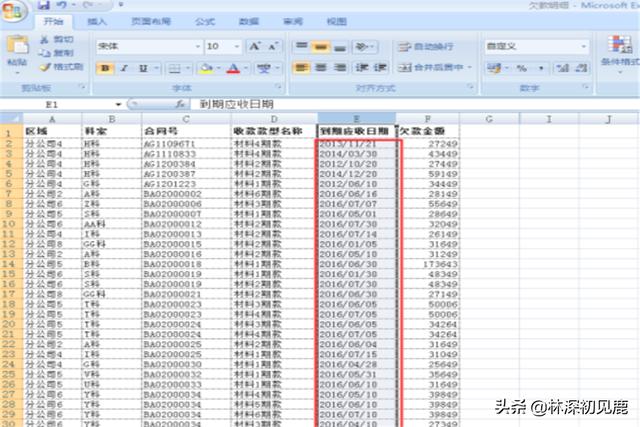Switch to the Insert (插入) tab
Screen dimensions: 640x427
97,22
